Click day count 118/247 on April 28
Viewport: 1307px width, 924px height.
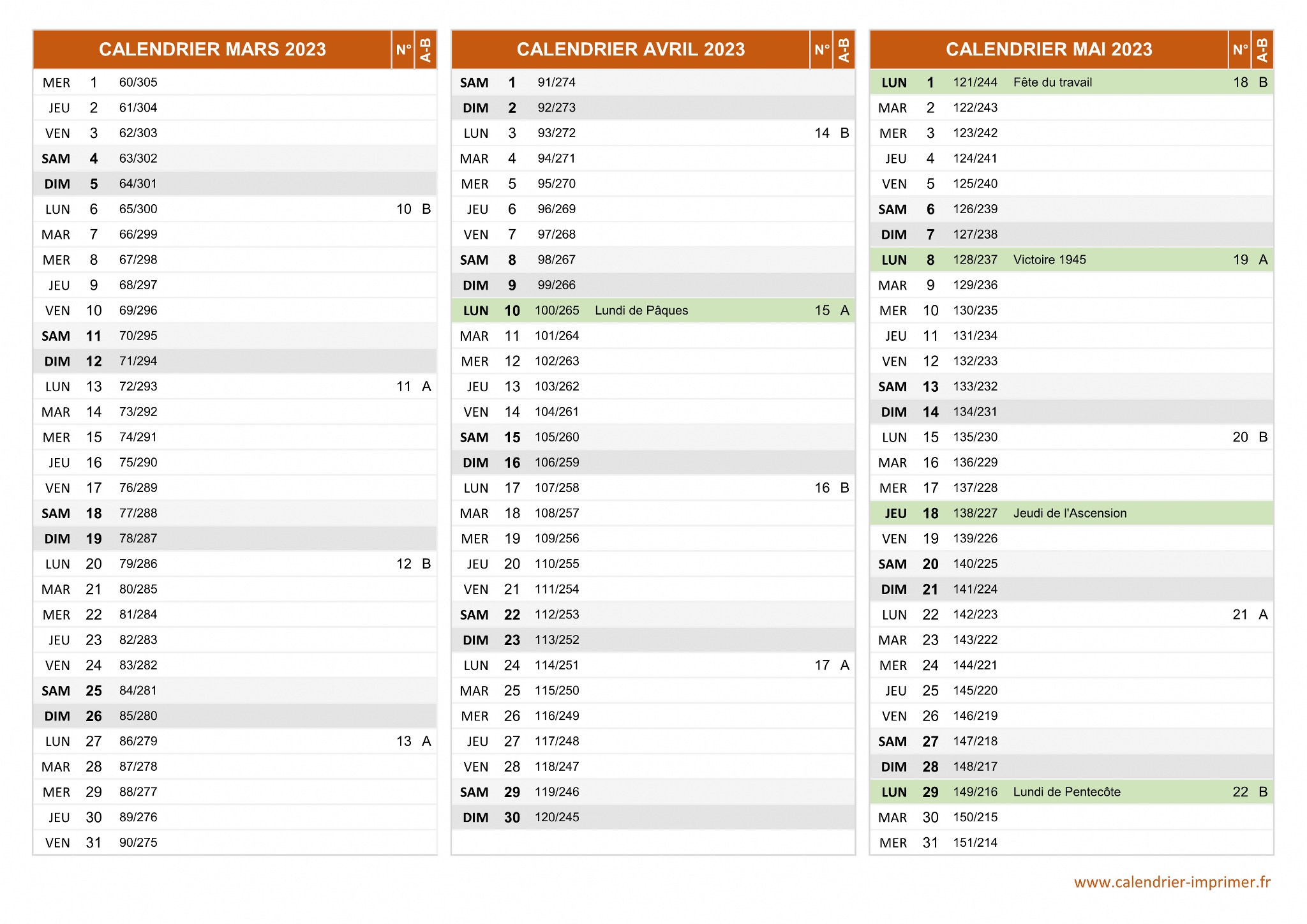pos(556,766)
